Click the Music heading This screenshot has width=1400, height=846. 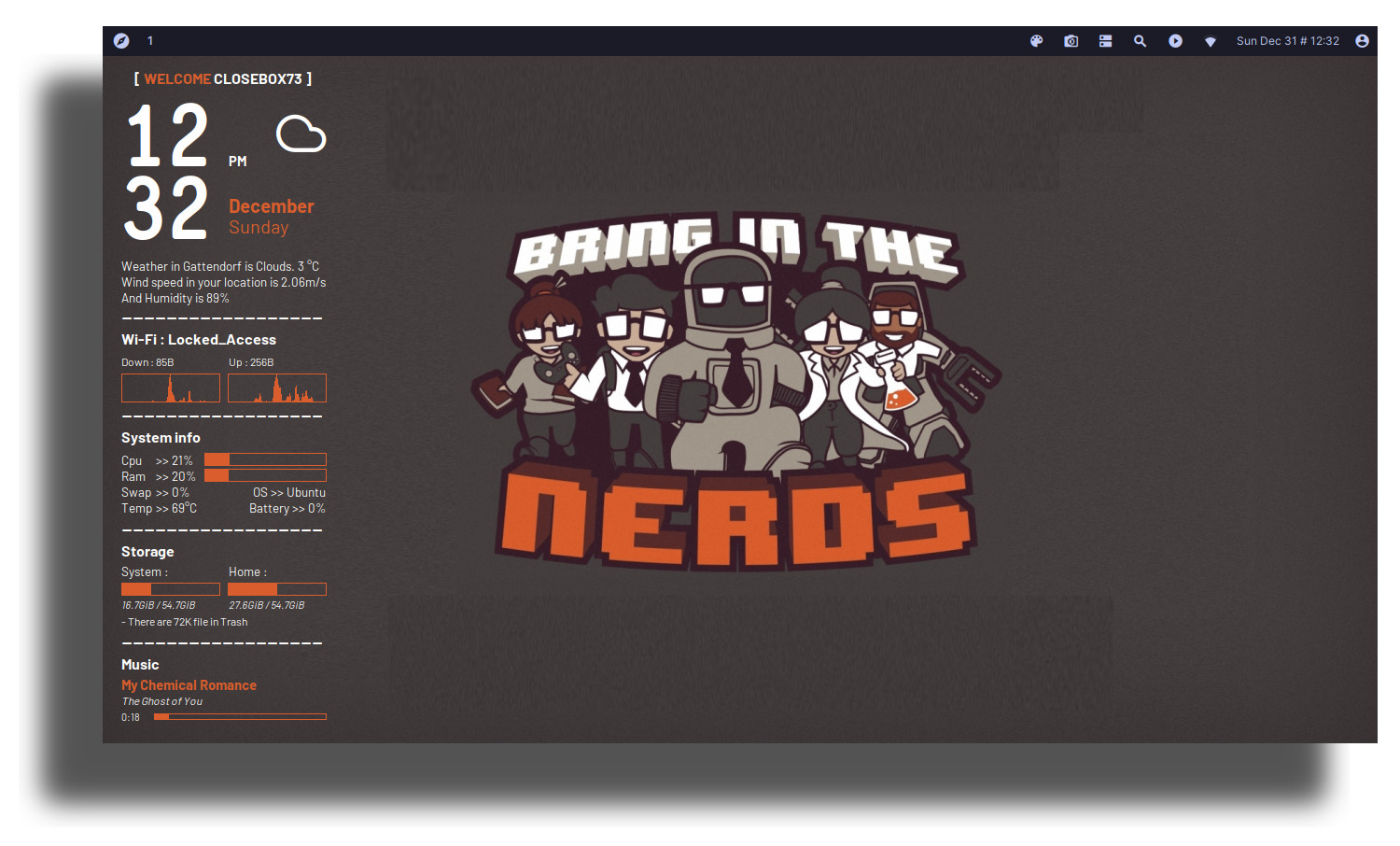tap(140, 665)
